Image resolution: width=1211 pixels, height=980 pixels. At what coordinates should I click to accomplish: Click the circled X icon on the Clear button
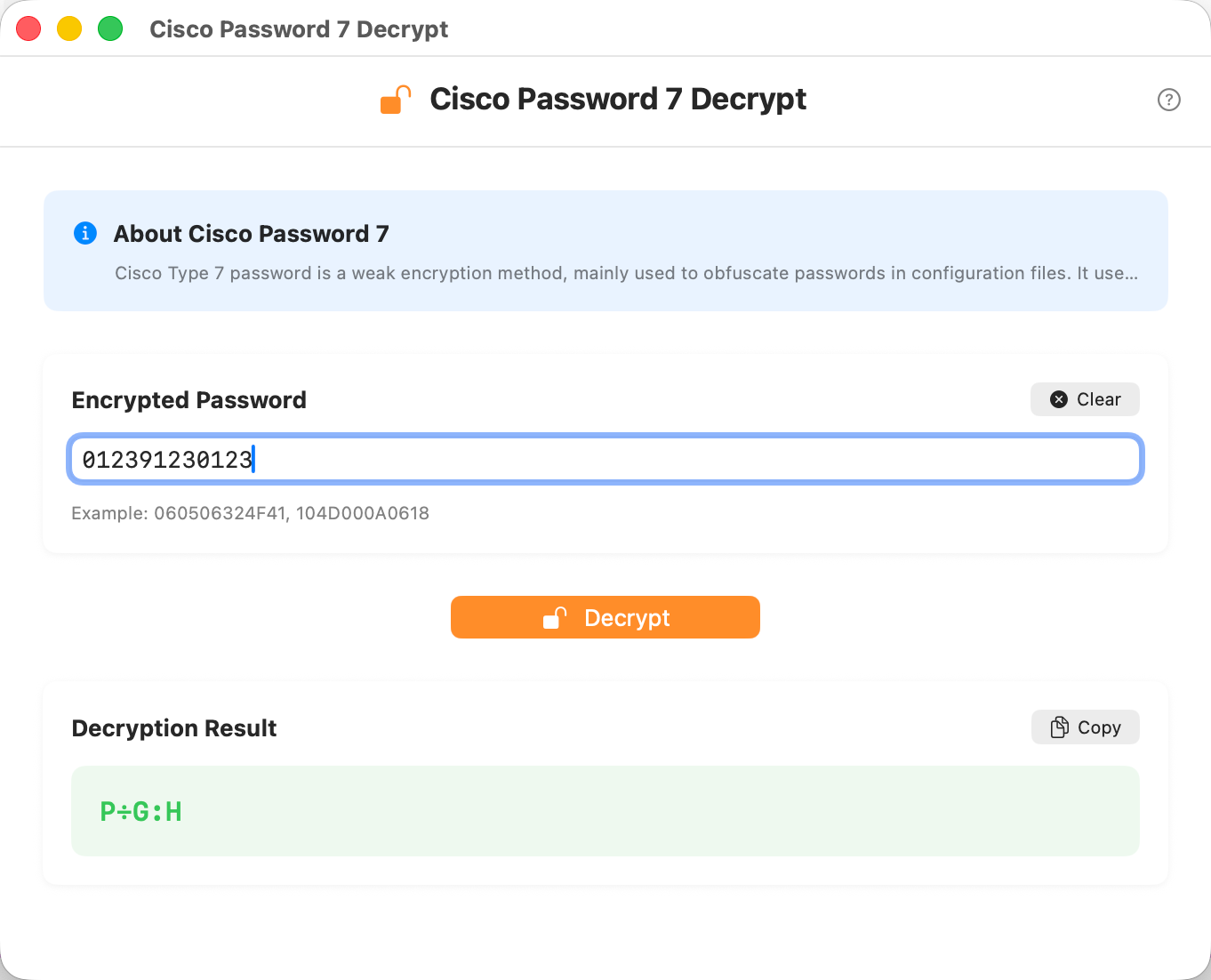click(1059, 399)
